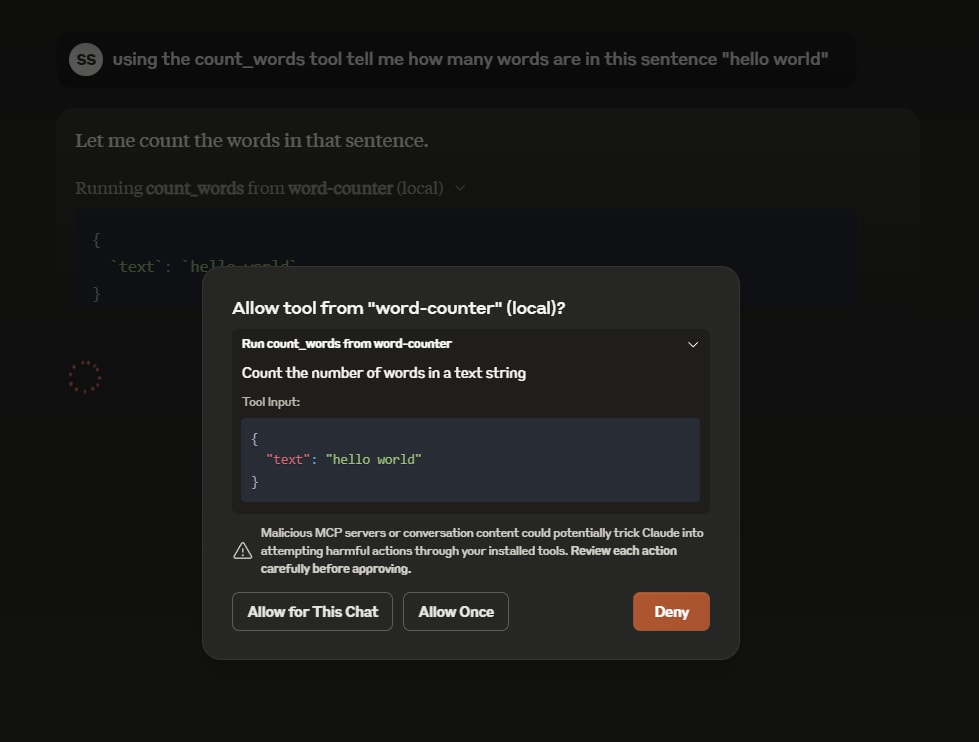This screenshot has height=742, width=979.
Task: Click "Count the number of words in a text string"
Action: [383, 373]
